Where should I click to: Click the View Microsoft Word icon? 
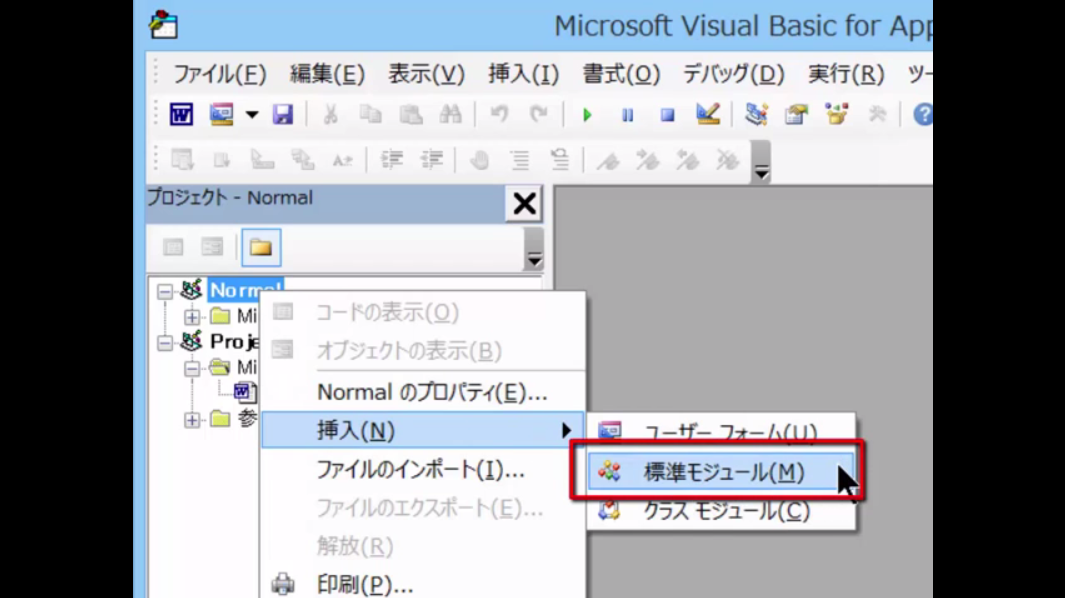pos(181,114)
